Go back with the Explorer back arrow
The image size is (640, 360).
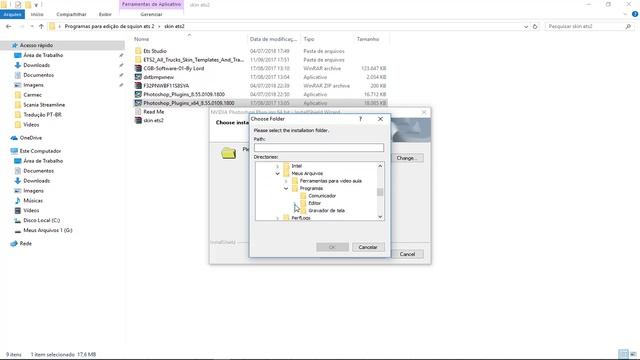point(9,27)
